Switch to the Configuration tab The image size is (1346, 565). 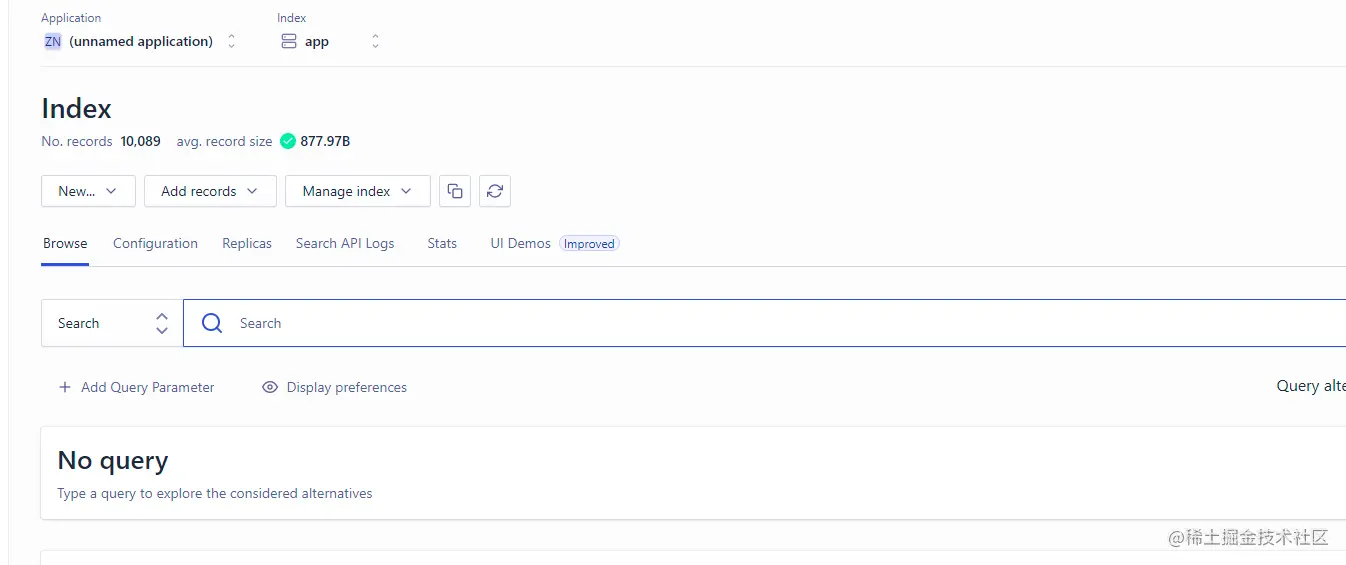[155, 243]
